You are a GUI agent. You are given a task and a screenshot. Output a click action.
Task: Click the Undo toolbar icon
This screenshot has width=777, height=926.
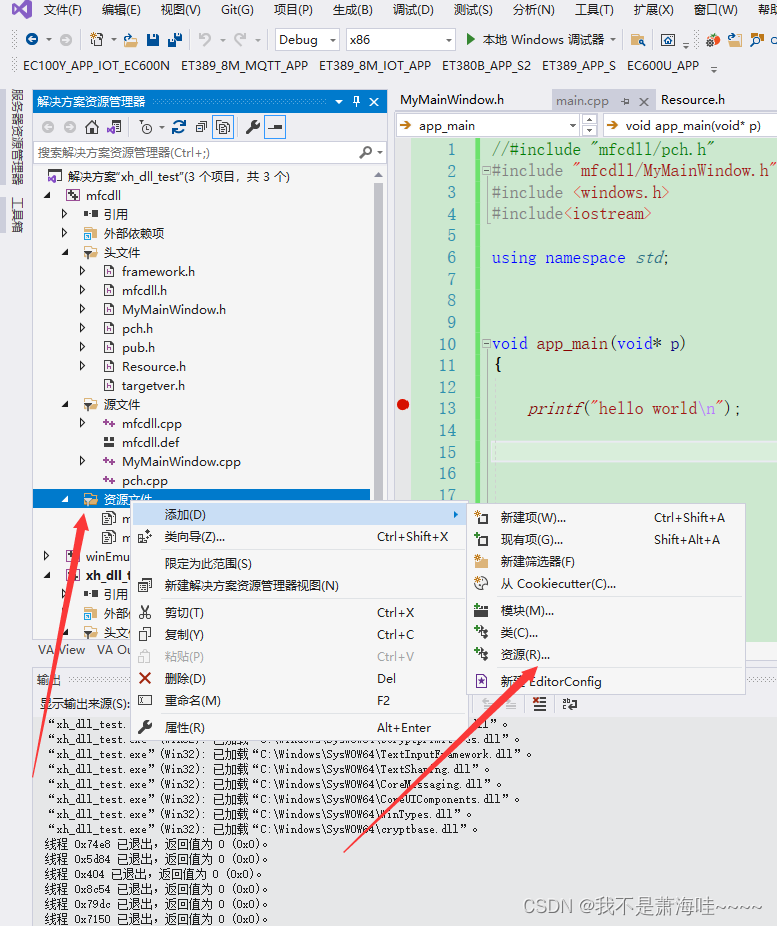click(205, 40)
